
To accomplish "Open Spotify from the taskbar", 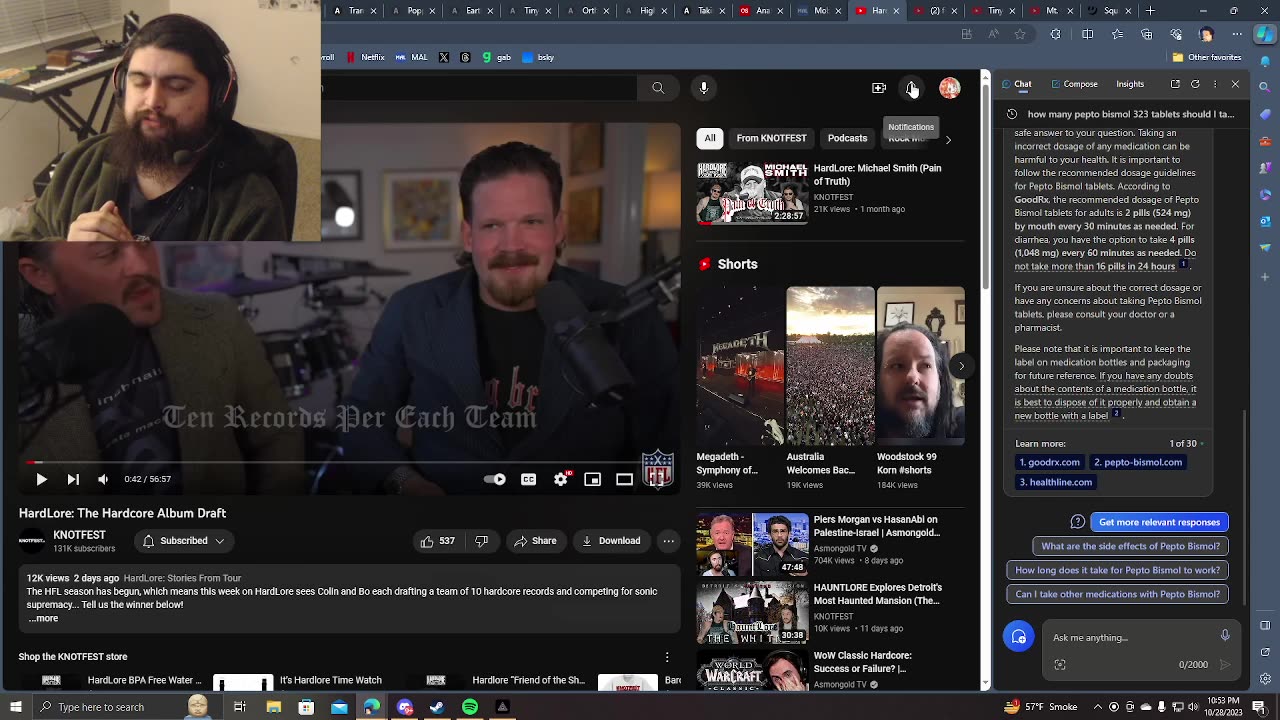I will point(470,707).
